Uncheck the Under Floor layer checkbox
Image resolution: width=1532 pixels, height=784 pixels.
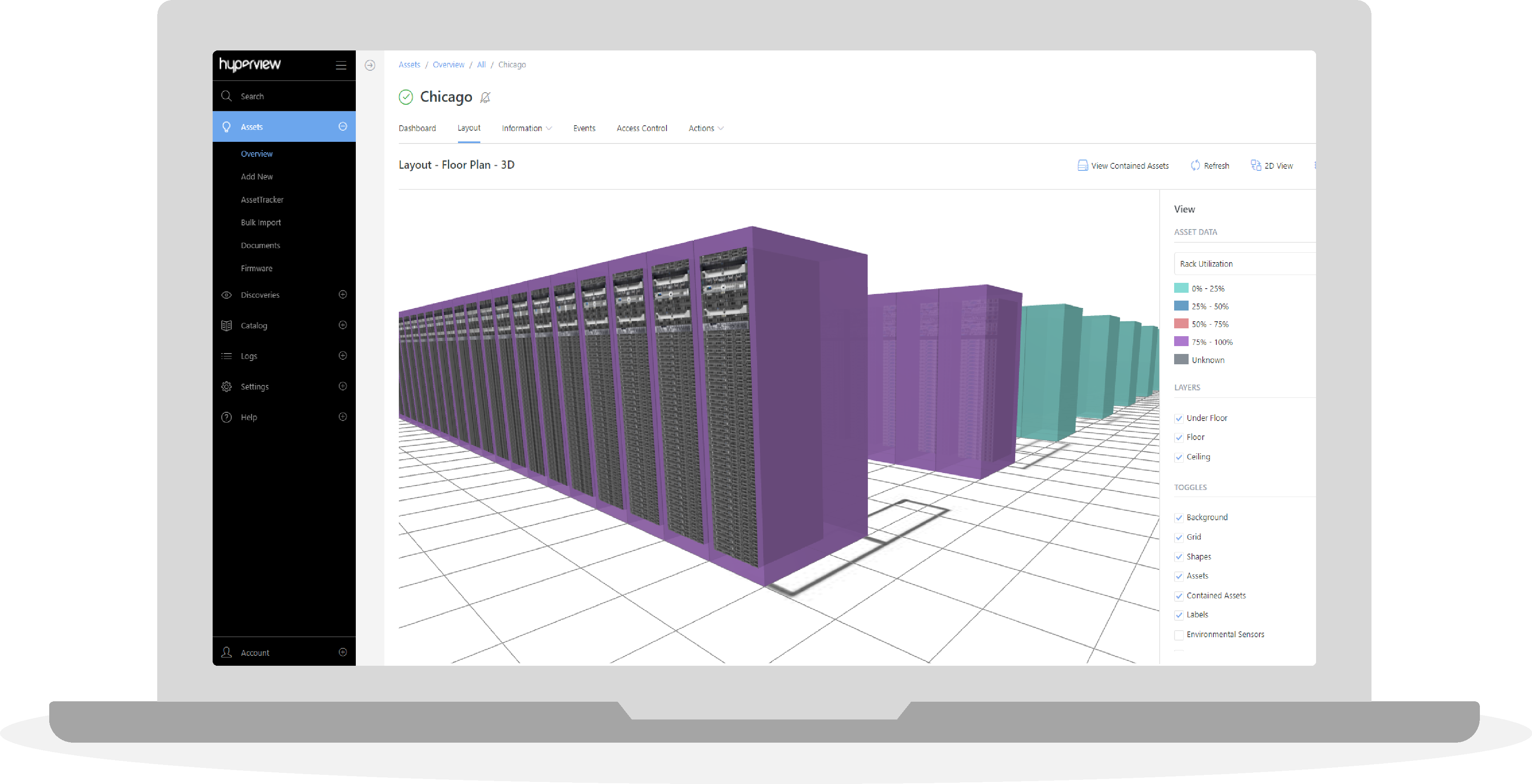(x=1179, y=418)
